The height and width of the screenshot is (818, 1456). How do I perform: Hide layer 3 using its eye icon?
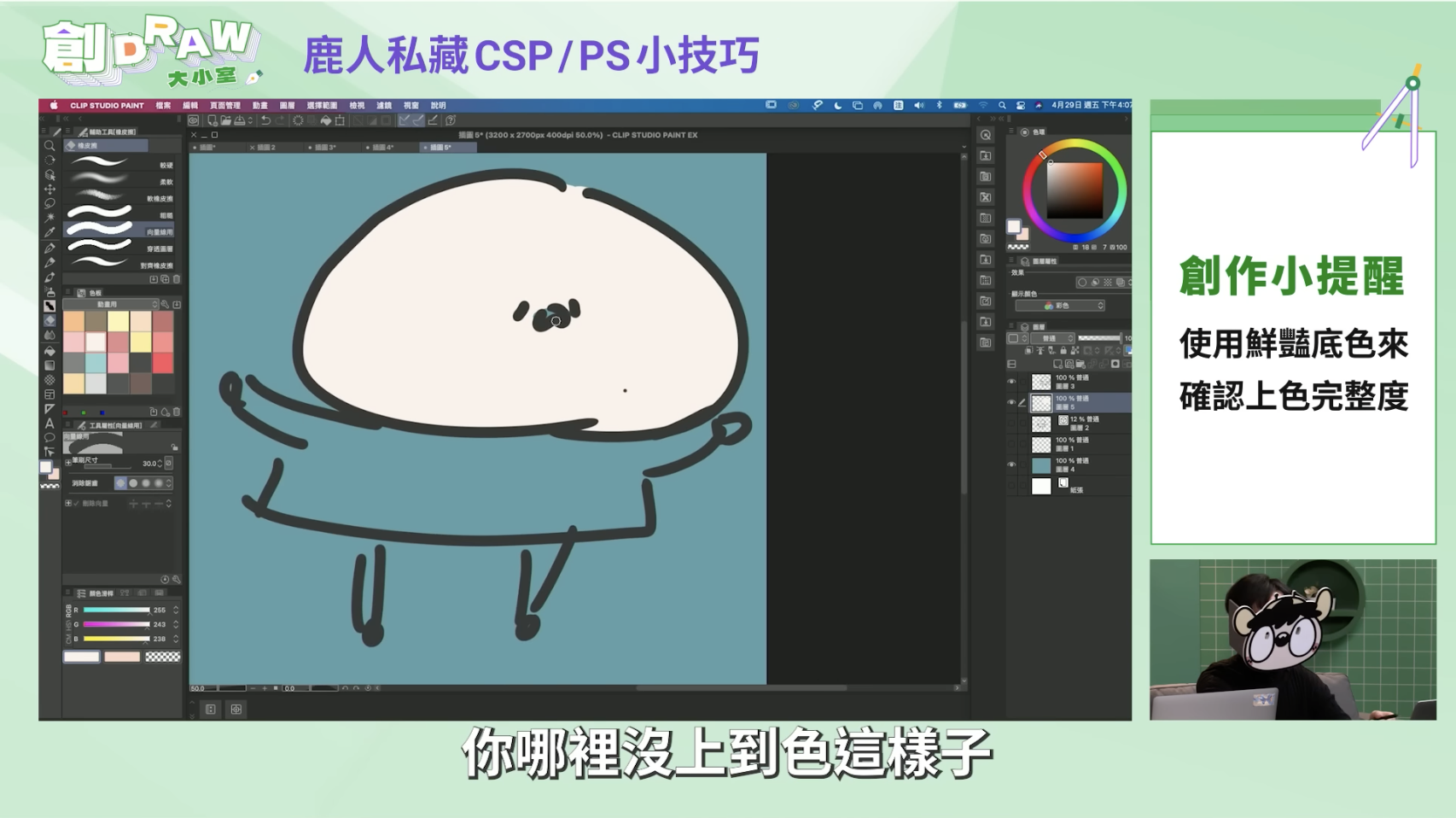coord(1011,382)
